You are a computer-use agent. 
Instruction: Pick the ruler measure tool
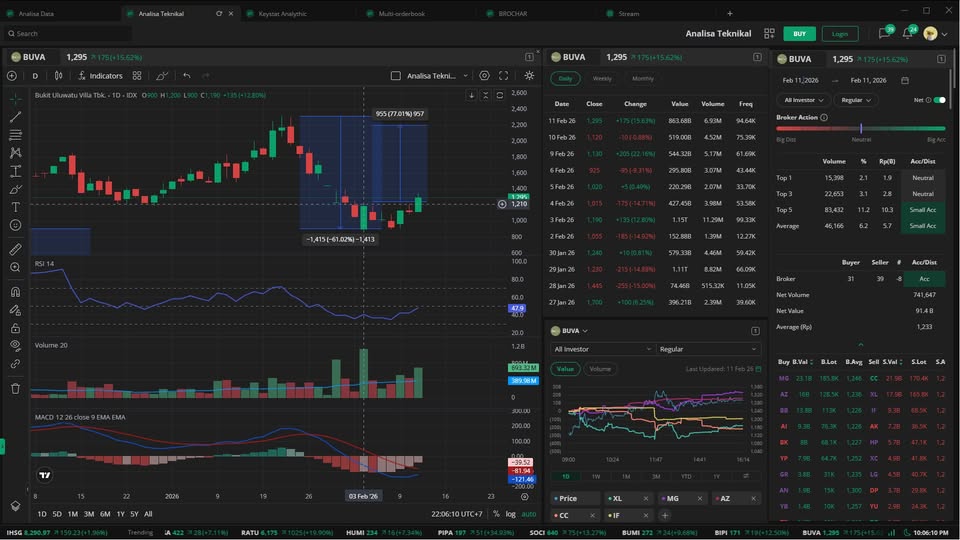[15, 249]
